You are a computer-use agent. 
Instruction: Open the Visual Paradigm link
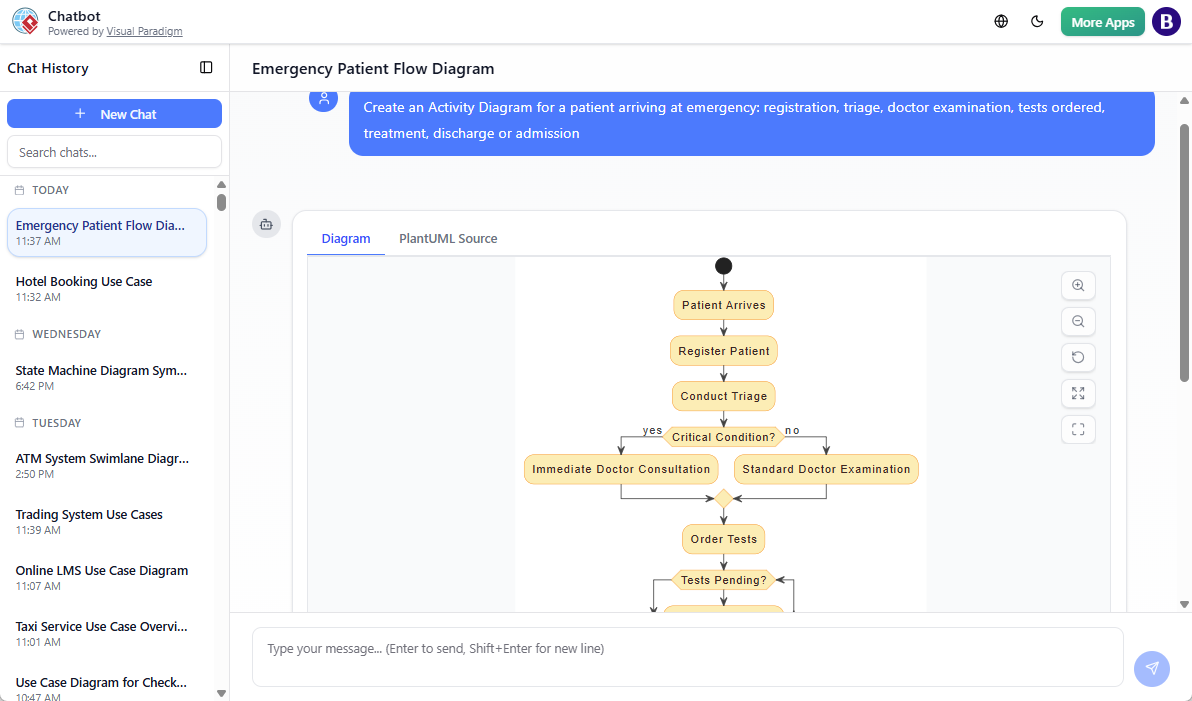(x=144, y=31)
